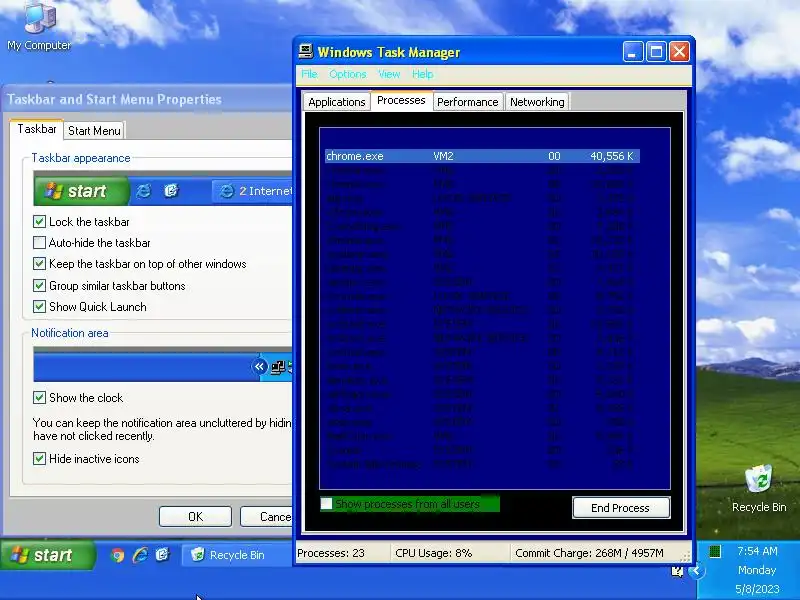Uncheck Hide inactive icons
This screenshot has height=600, width=800.
point(39,459)
